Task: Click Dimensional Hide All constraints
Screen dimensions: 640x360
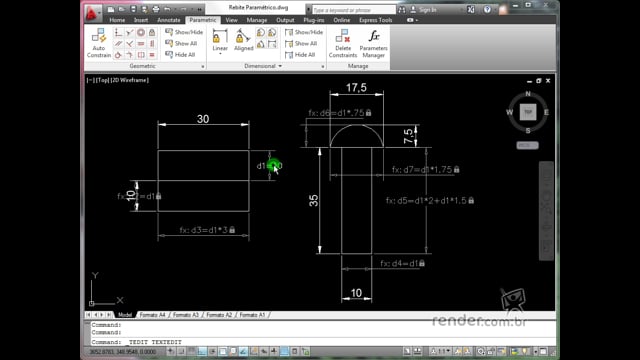Action: pos(300,55)
